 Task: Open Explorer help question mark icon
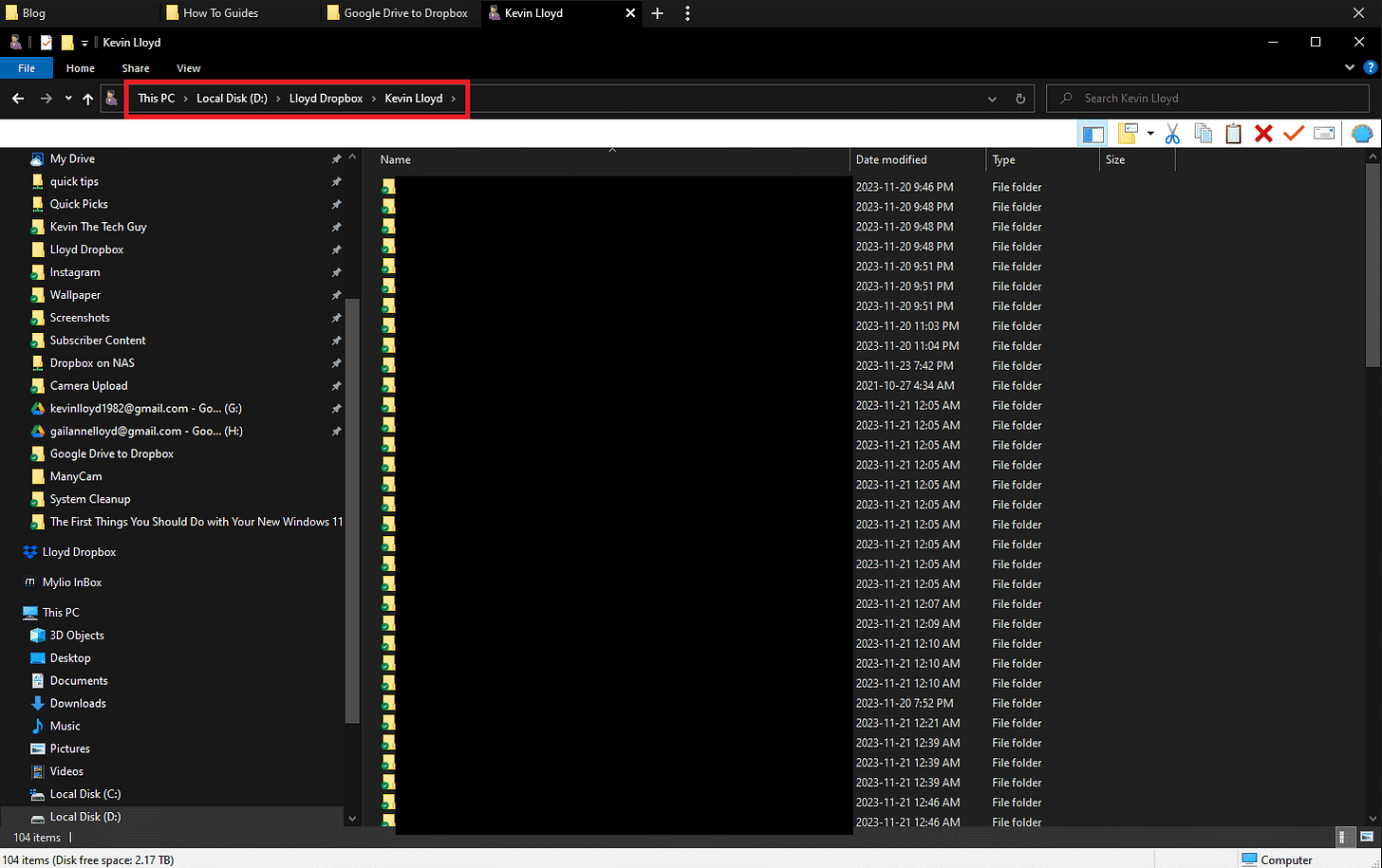pyautogui.click(x=1369, y=68)
